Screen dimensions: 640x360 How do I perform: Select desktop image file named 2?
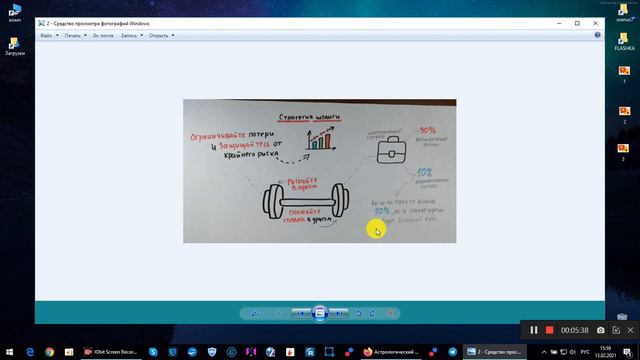click(x=624, y=114)
